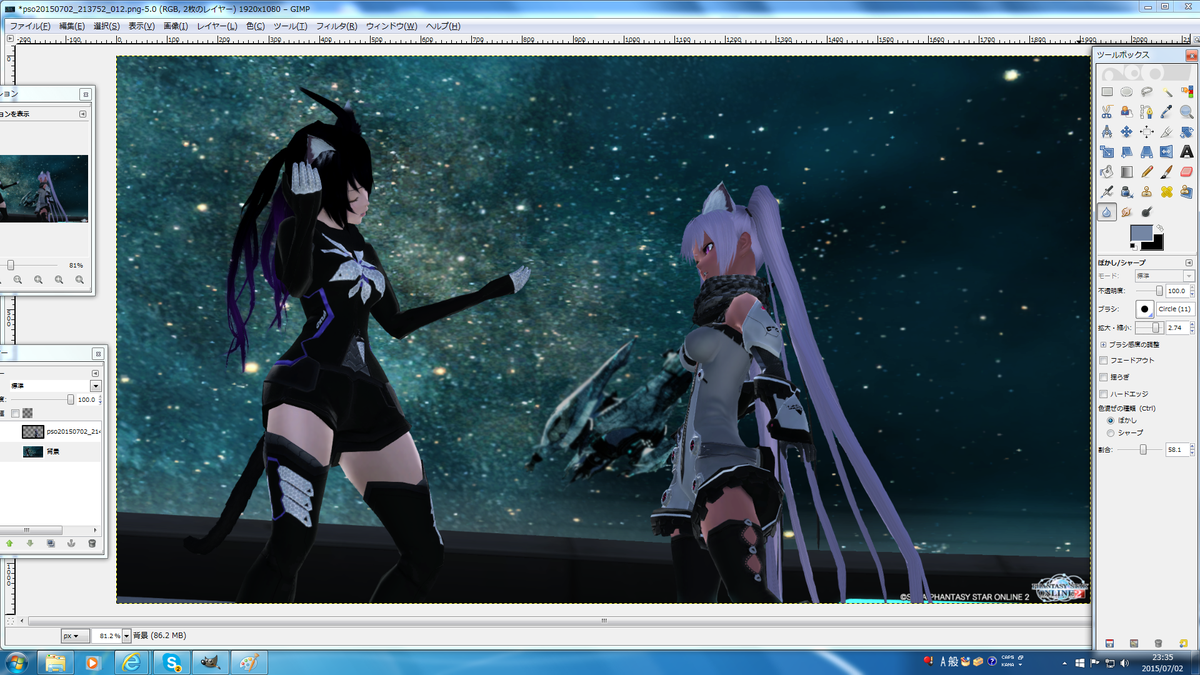Image resolution: width=1200 pixels, height=675 pixels.
Task: Open the レイヤー(L) menu
Action: coord(217,25)
